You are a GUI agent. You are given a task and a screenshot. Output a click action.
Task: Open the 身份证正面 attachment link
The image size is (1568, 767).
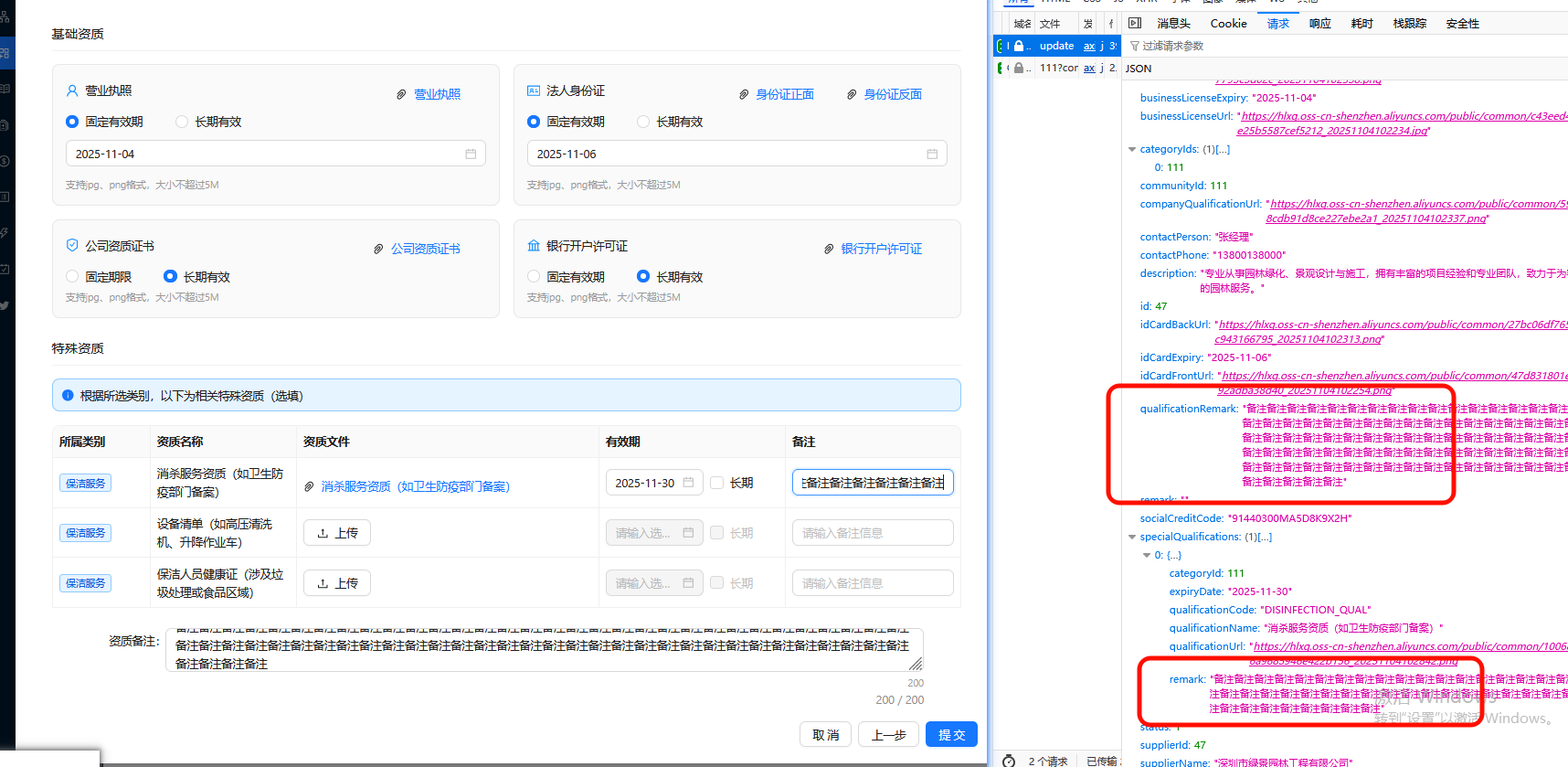(784, 94)
